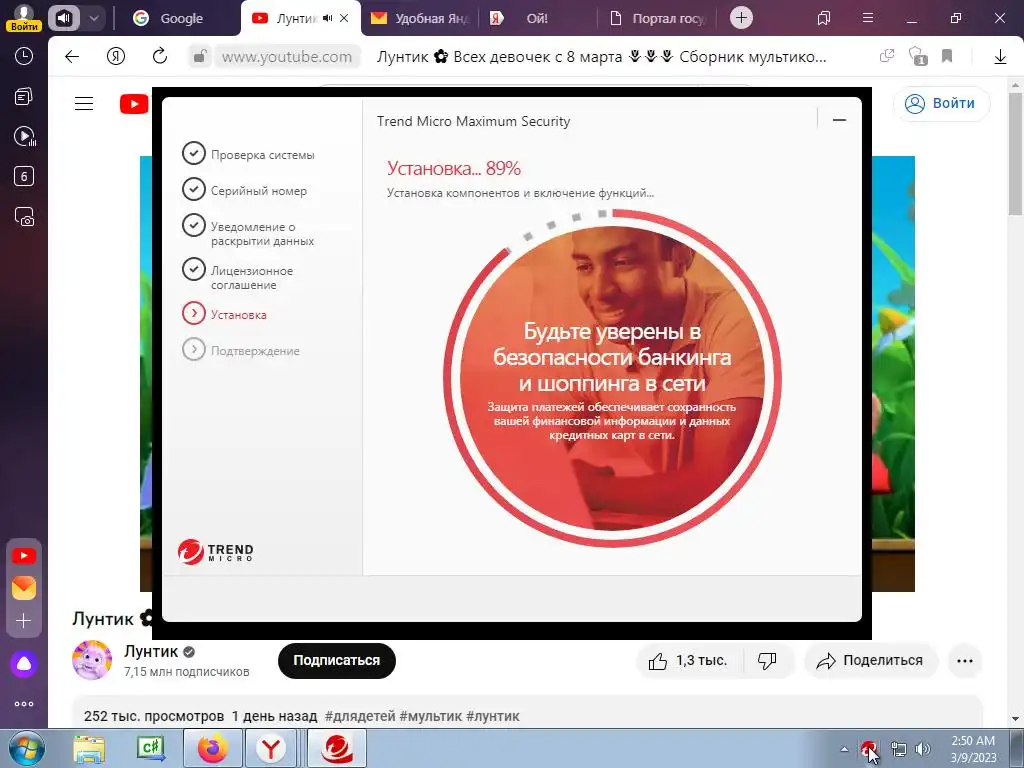Image resolution: width=1024 pixels, height=768 pixels.
Task: Reload the current YouTube page
Action: [x=160, y=57]
